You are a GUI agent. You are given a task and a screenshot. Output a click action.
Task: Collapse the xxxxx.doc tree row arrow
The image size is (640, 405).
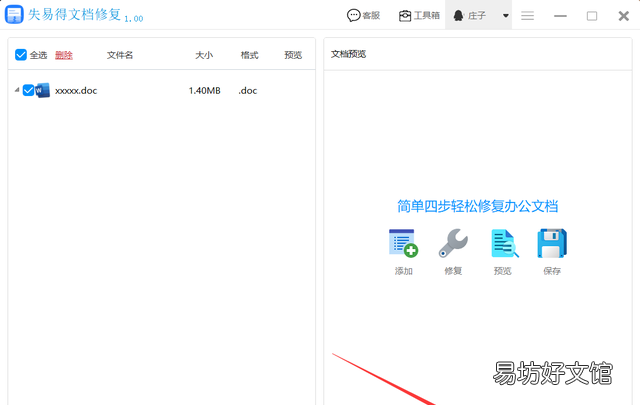(x=17, y=90)
